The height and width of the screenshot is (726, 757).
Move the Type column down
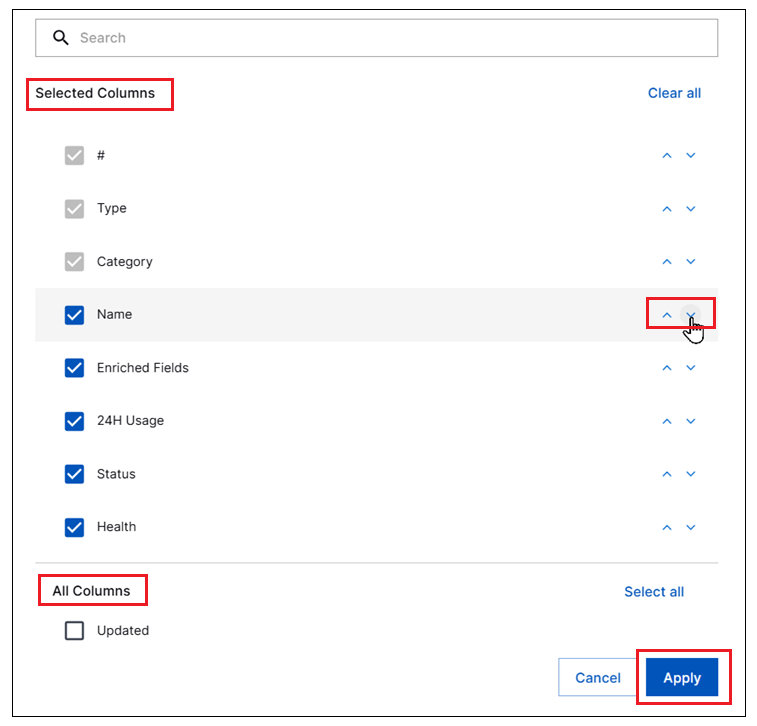click(691, 209)
